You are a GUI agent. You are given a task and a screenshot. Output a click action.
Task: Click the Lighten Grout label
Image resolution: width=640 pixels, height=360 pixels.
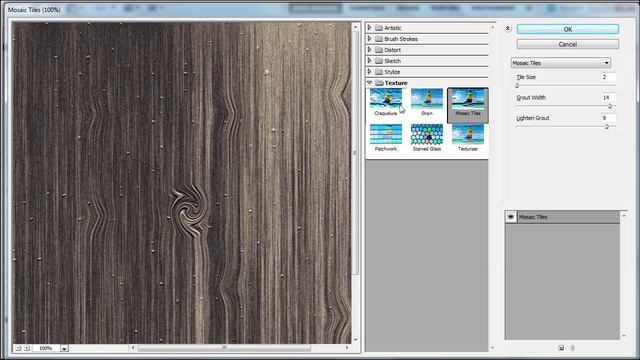coord(533,118)
